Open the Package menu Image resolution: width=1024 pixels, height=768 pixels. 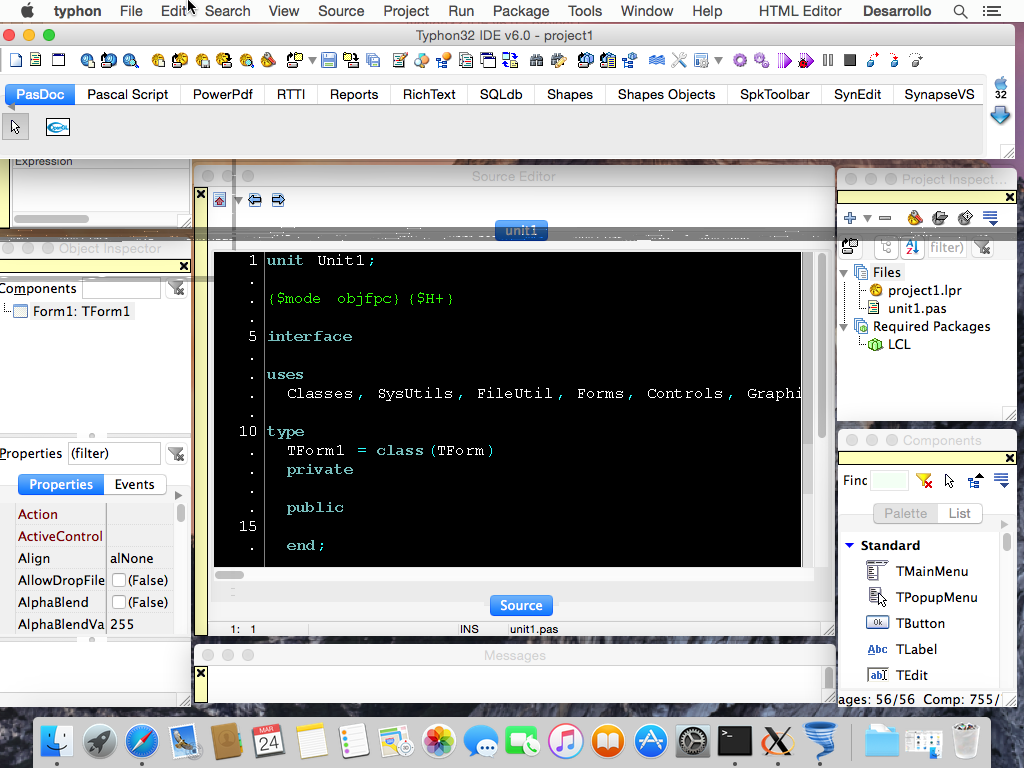coord(521,11)
